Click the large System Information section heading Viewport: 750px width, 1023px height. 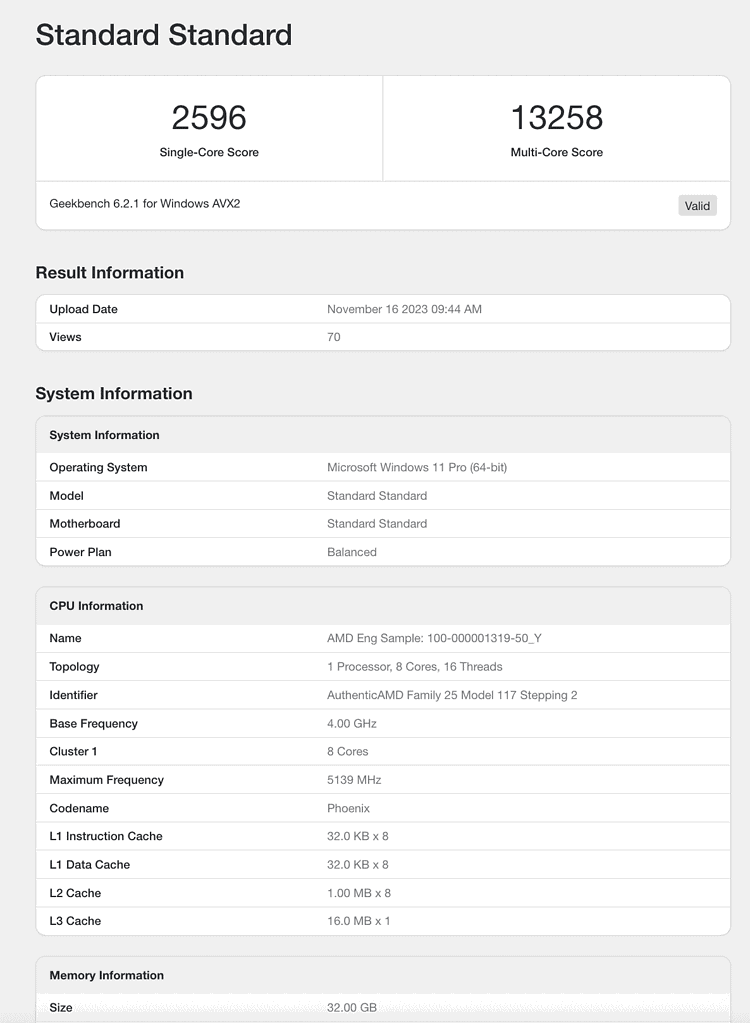pyautogui.click(x=114, y=393)
